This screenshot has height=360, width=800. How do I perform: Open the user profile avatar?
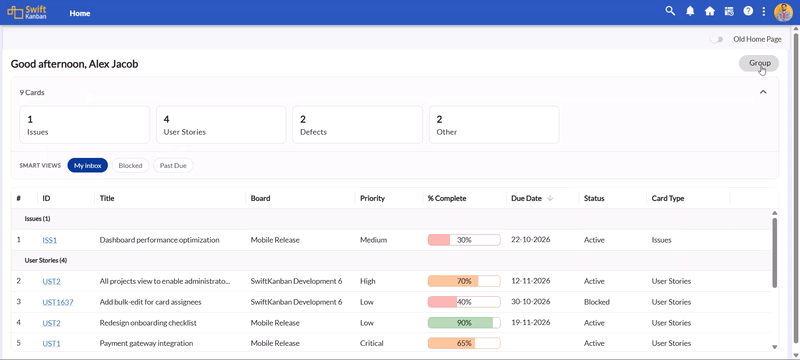coord(783,12)
